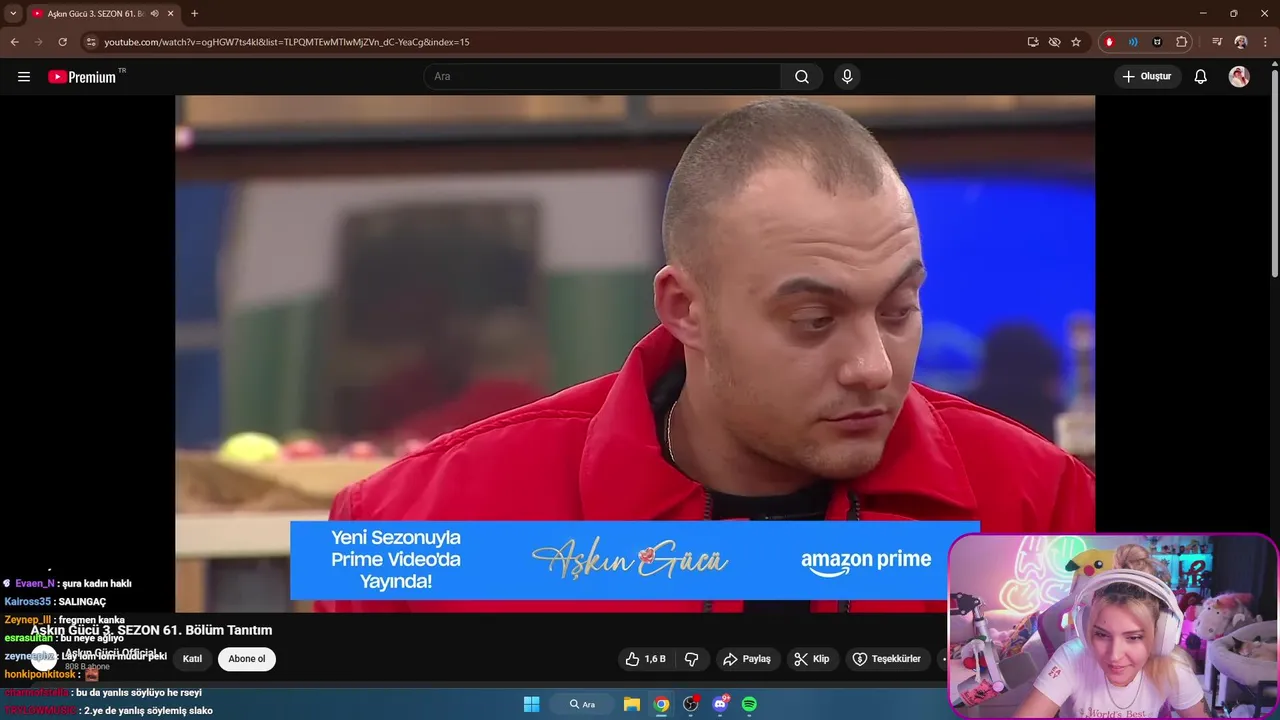Screen dimensions: 1280x720
Task: Open a new browser tab
Action: [194, 13]
